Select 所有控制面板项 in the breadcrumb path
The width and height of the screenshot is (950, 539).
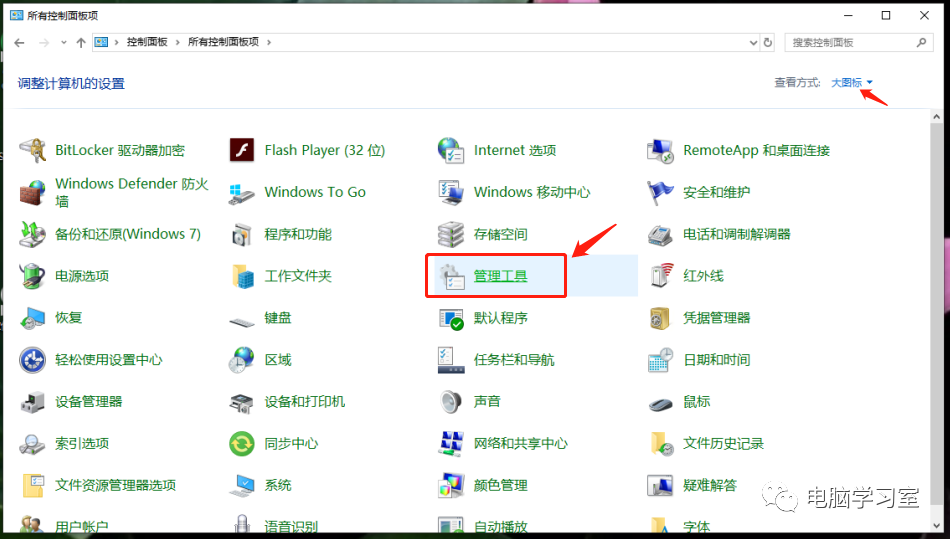[223, 42]
